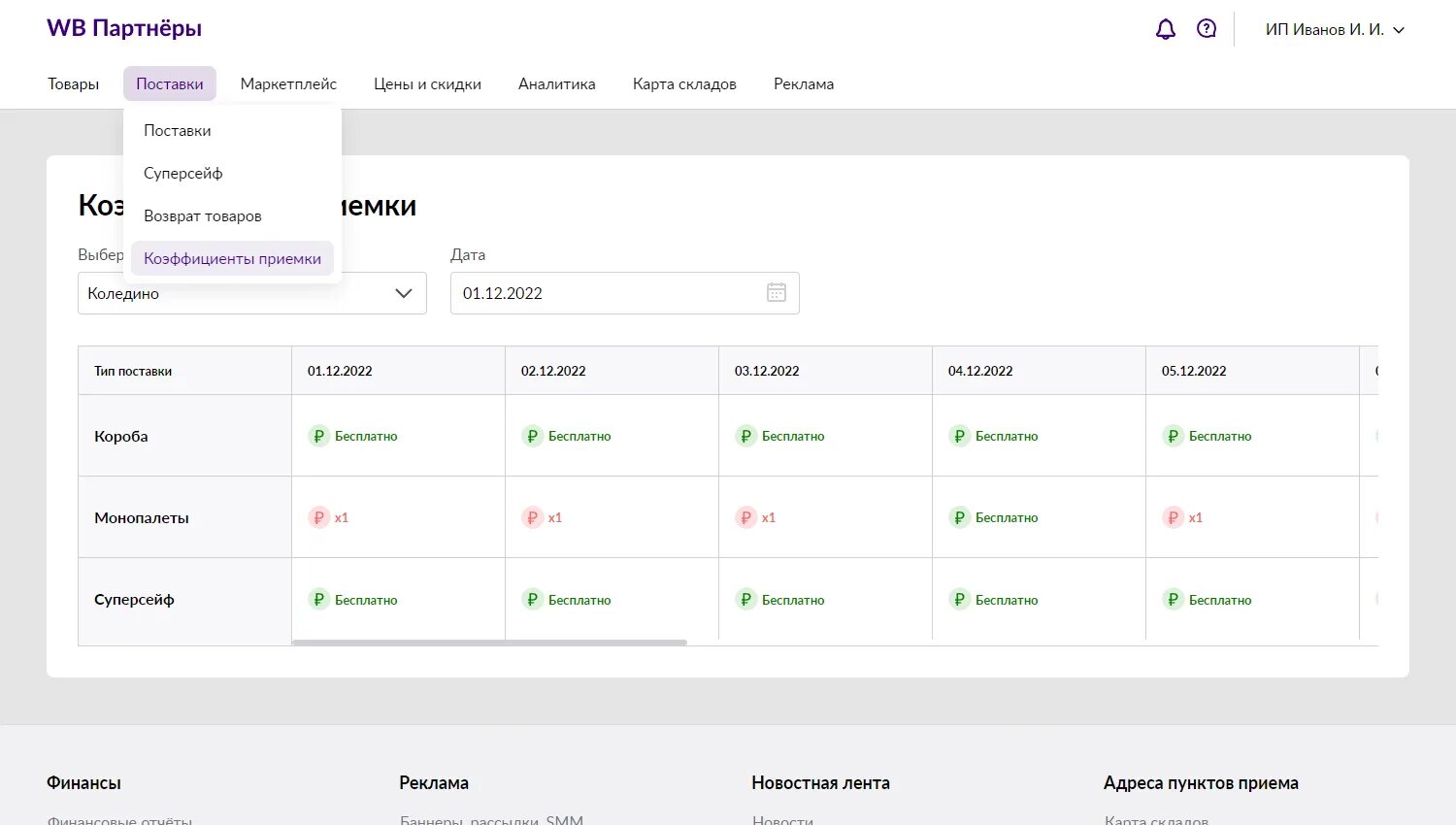Select Поставки in the dropdown list
Screen dimensions: 1456x825
coord(232,130)
